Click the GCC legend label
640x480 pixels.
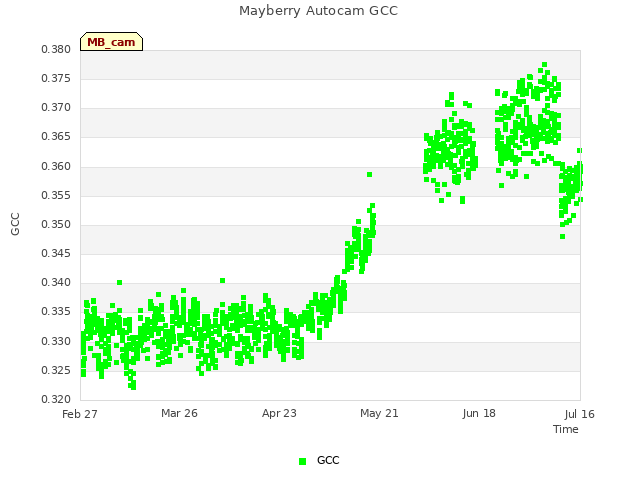tap(328, 460)
